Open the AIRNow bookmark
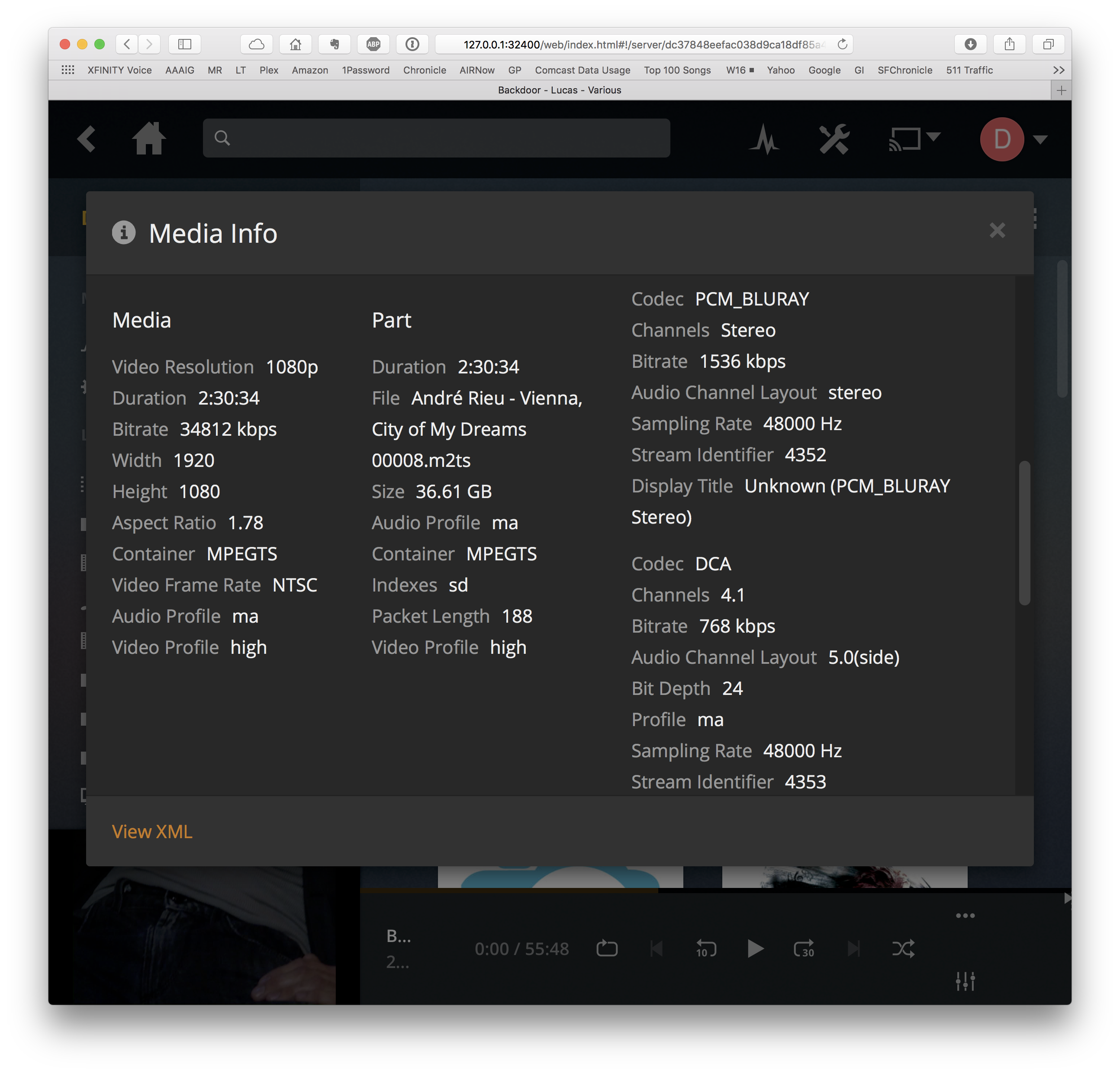The image size is (1120, 1074). [477, 70]
